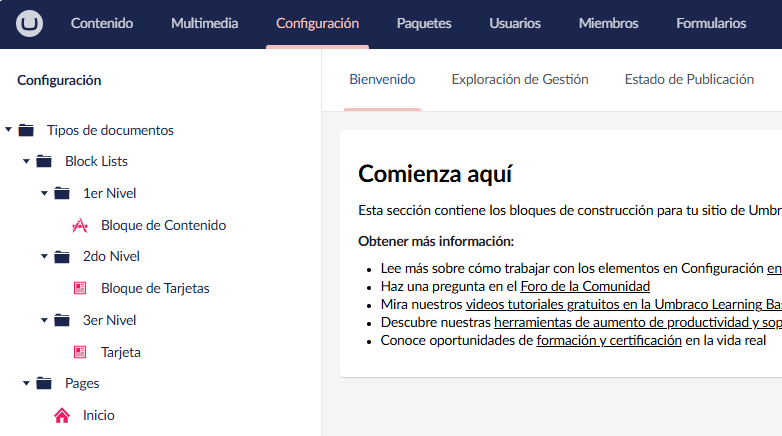Open the Miembros section
The height and width of the screenshot is (436, 782).
tap(608, 23)
